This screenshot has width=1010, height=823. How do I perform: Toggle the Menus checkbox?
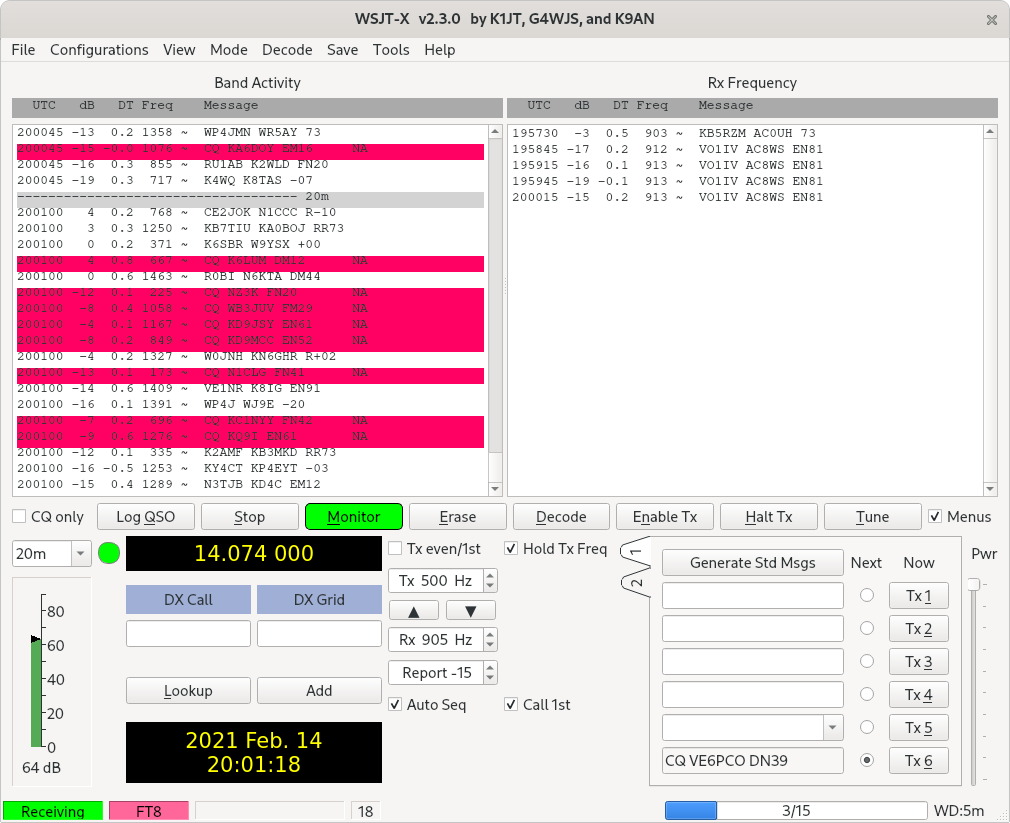pyautogui.click(x=935, y=516)
